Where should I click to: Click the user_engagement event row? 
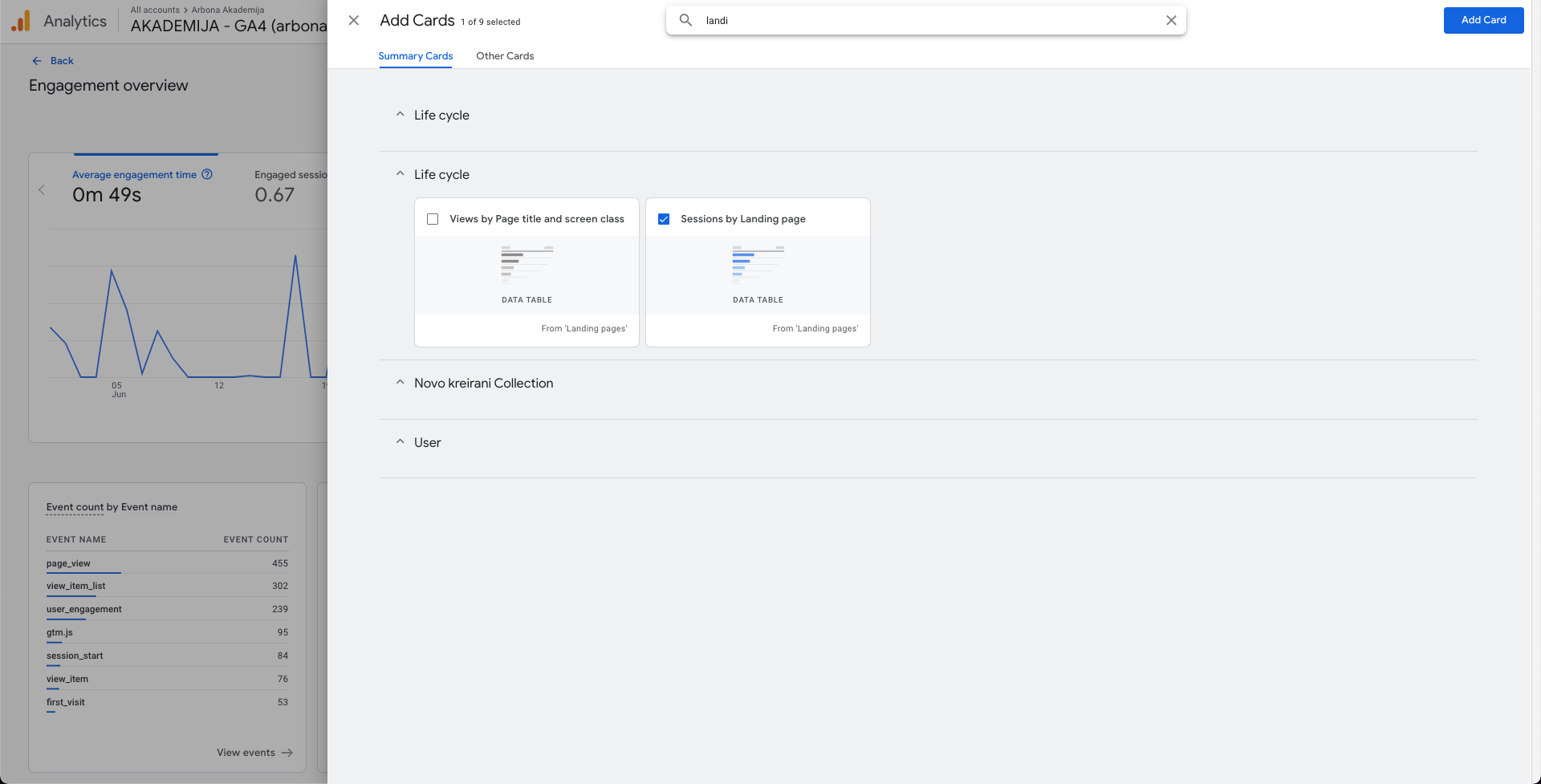click(167, 609)
